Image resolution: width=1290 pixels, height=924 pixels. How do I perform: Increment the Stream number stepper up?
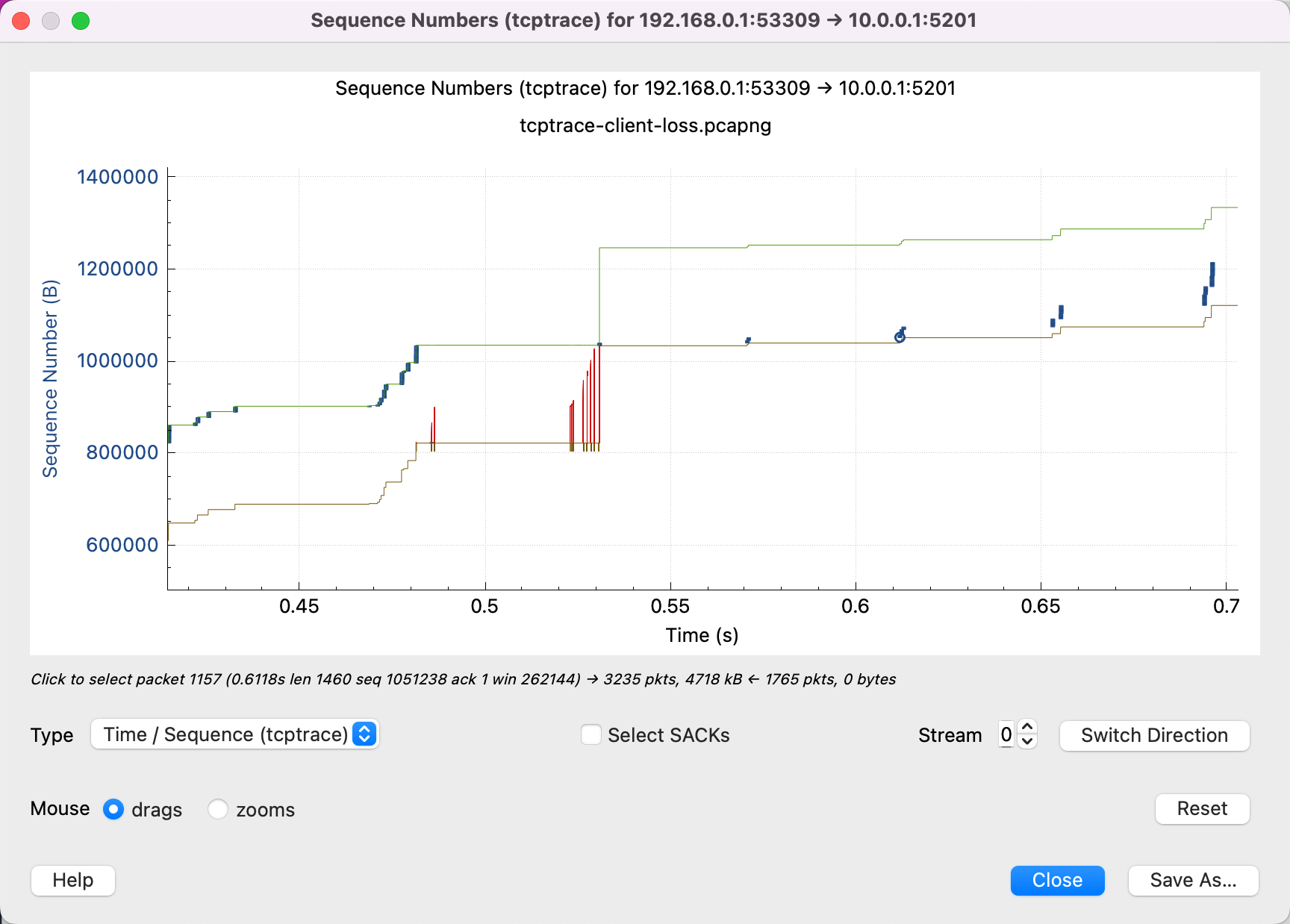point(1027,728)
